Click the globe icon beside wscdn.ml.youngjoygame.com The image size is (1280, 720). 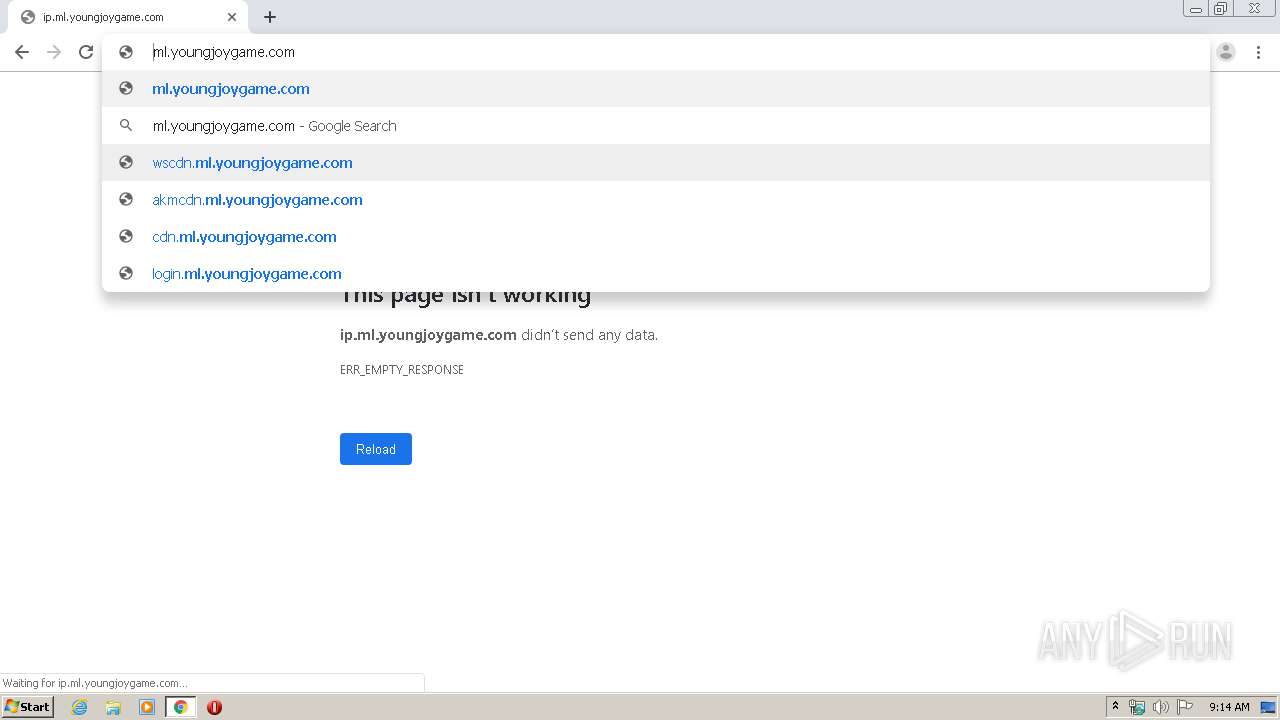point(126,163)
